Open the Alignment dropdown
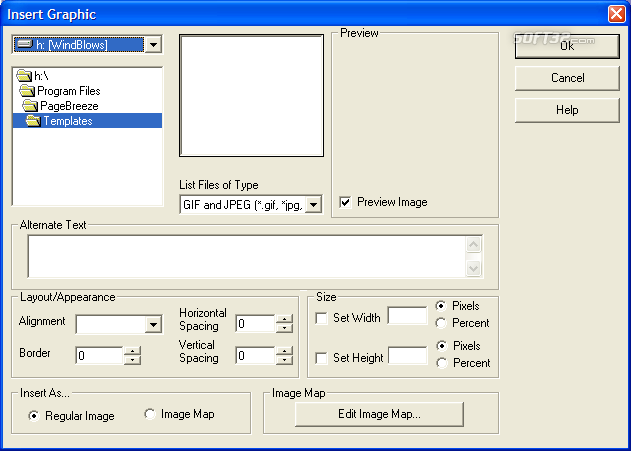 pyautogui.click(x=153, y=325)
